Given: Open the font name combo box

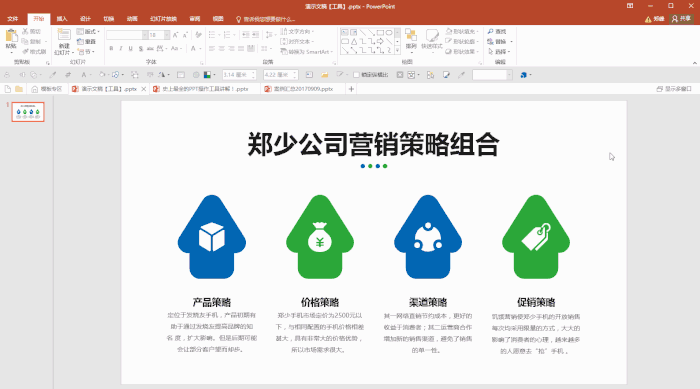Looking at the screenshot, I should coord(127,35).
